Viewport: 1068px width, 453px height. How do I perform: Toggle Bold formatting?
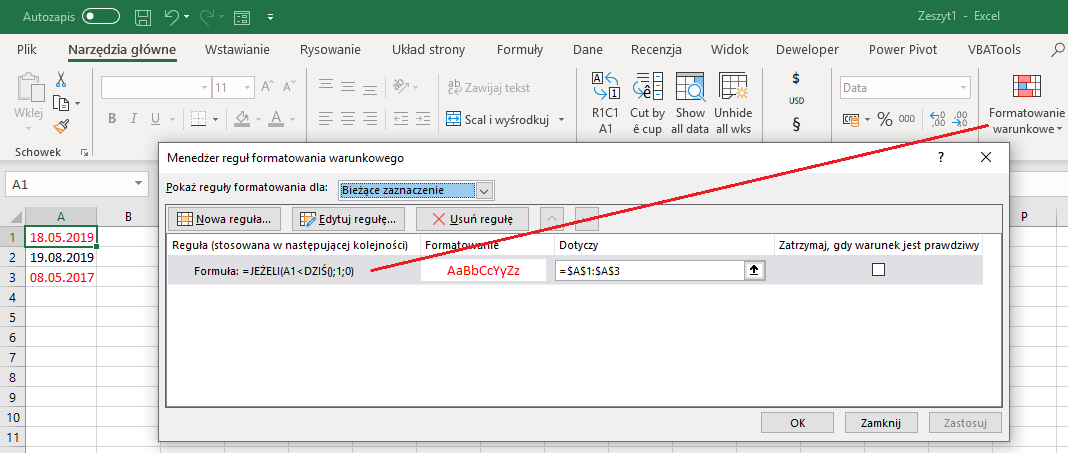112,119
